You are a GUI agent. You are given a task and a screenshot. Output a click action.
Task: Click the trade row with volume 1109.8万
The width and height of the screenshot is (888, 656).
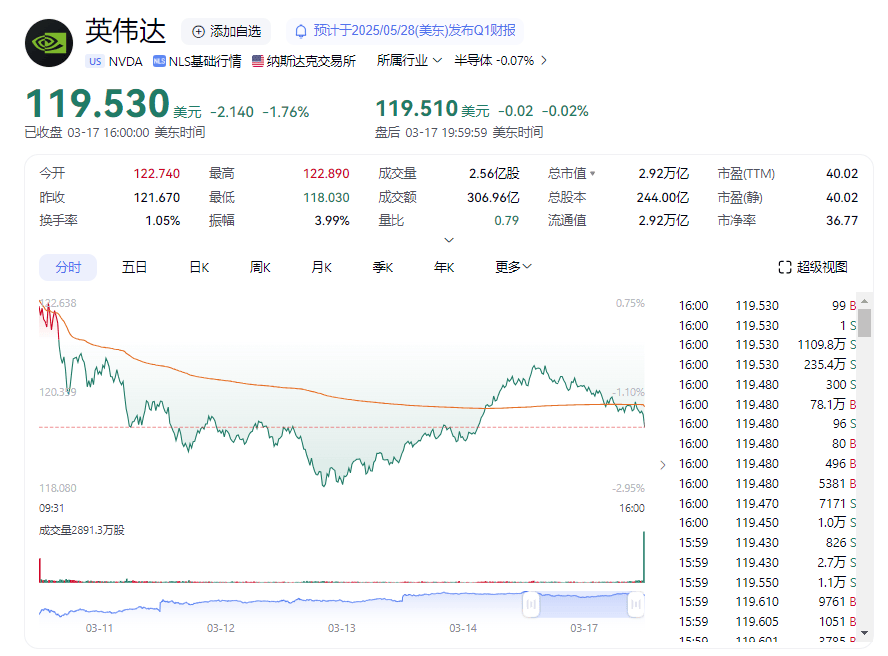point(767,344)
